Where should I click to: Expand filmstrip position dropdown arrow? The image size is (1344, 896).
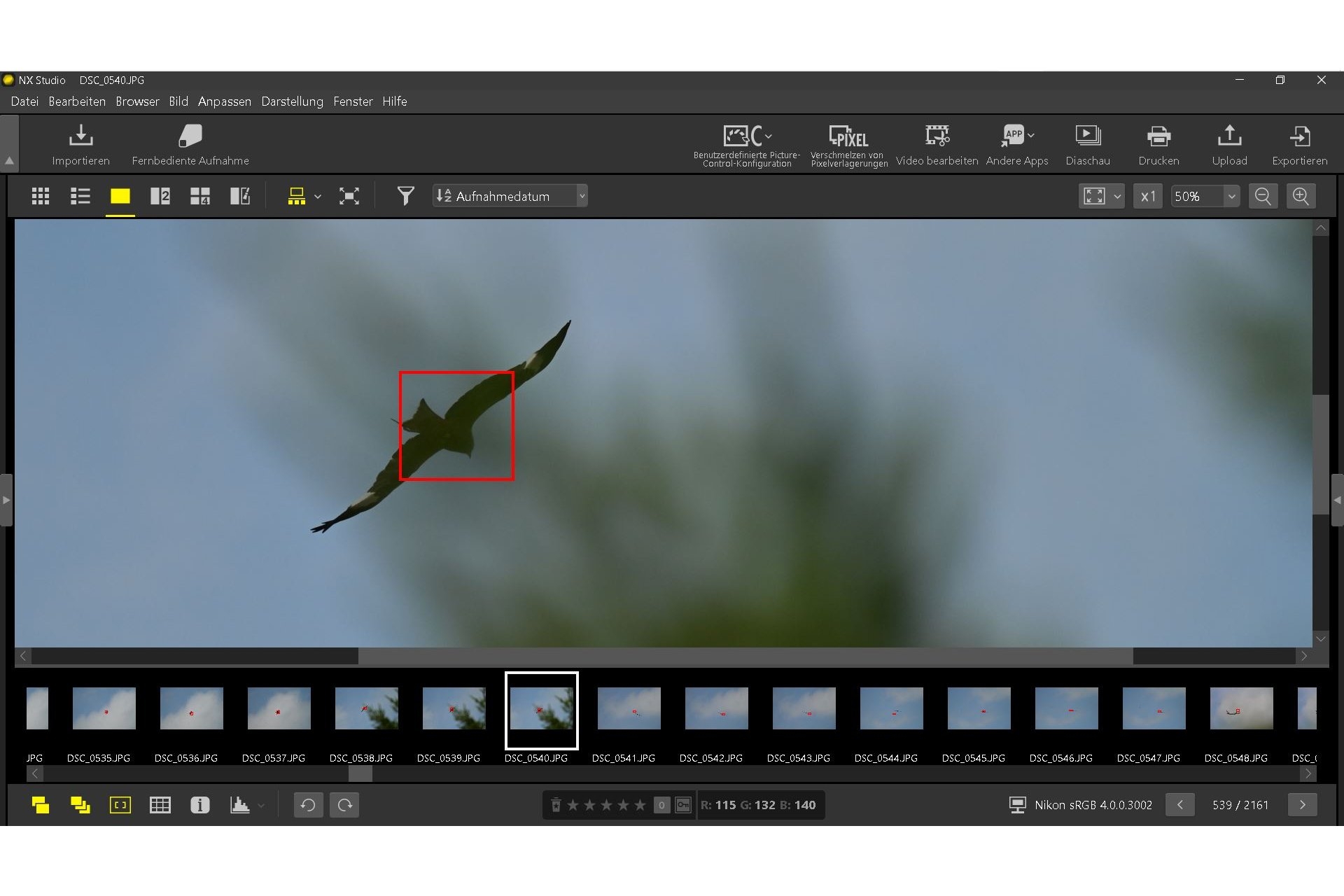click(318, 196)
